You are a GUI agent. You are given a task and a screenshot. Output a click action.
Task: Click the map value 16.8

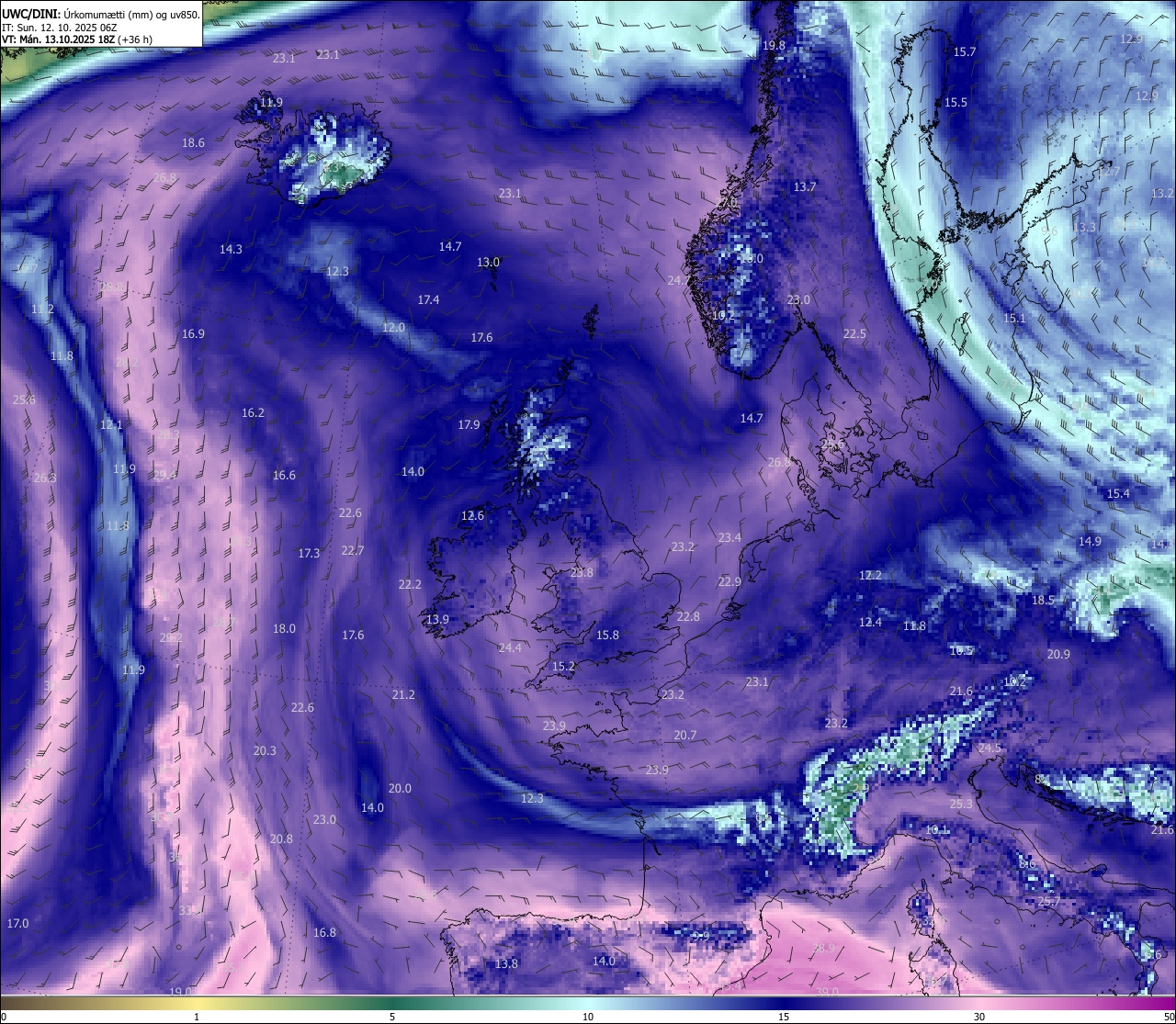[324, 933]
